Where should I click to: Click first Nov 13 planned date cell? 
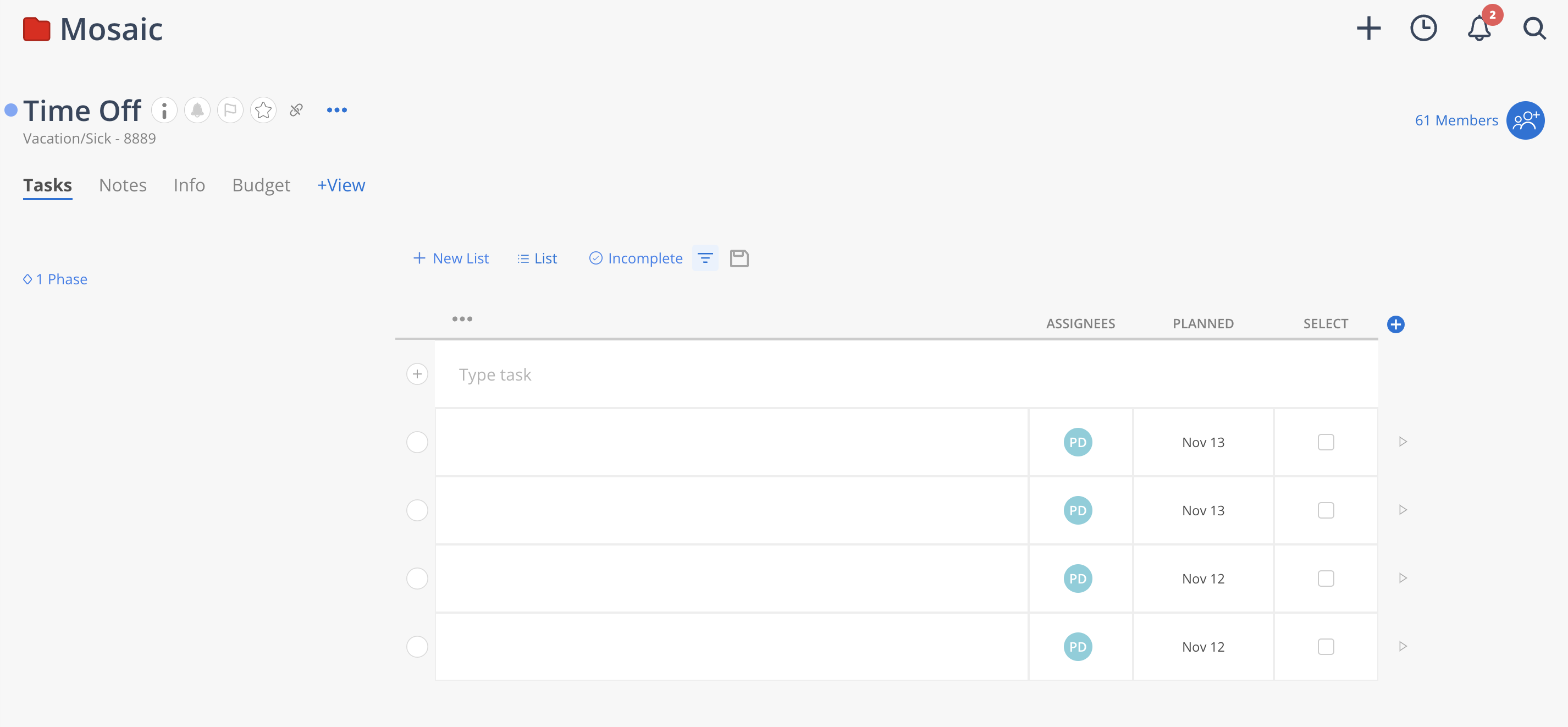[x=1203, y=442]
